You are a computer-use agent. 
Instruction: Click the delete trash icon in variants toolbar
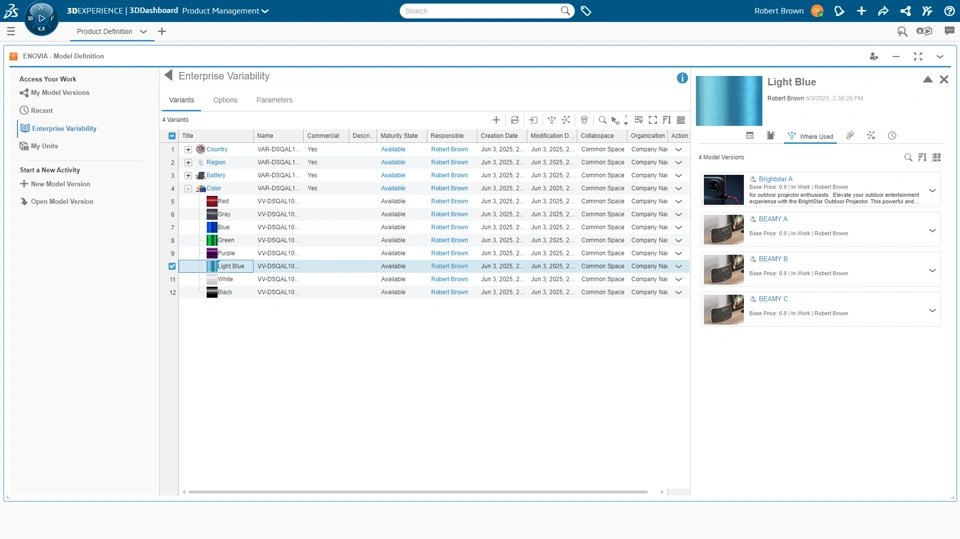(x=584, y=120)
